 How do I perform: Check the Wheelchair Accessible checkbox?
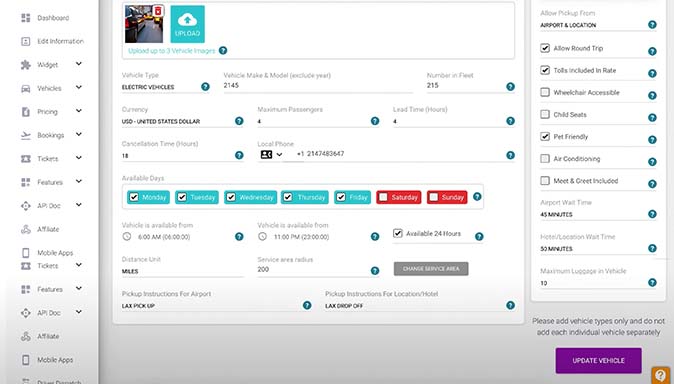click(545, 92)
